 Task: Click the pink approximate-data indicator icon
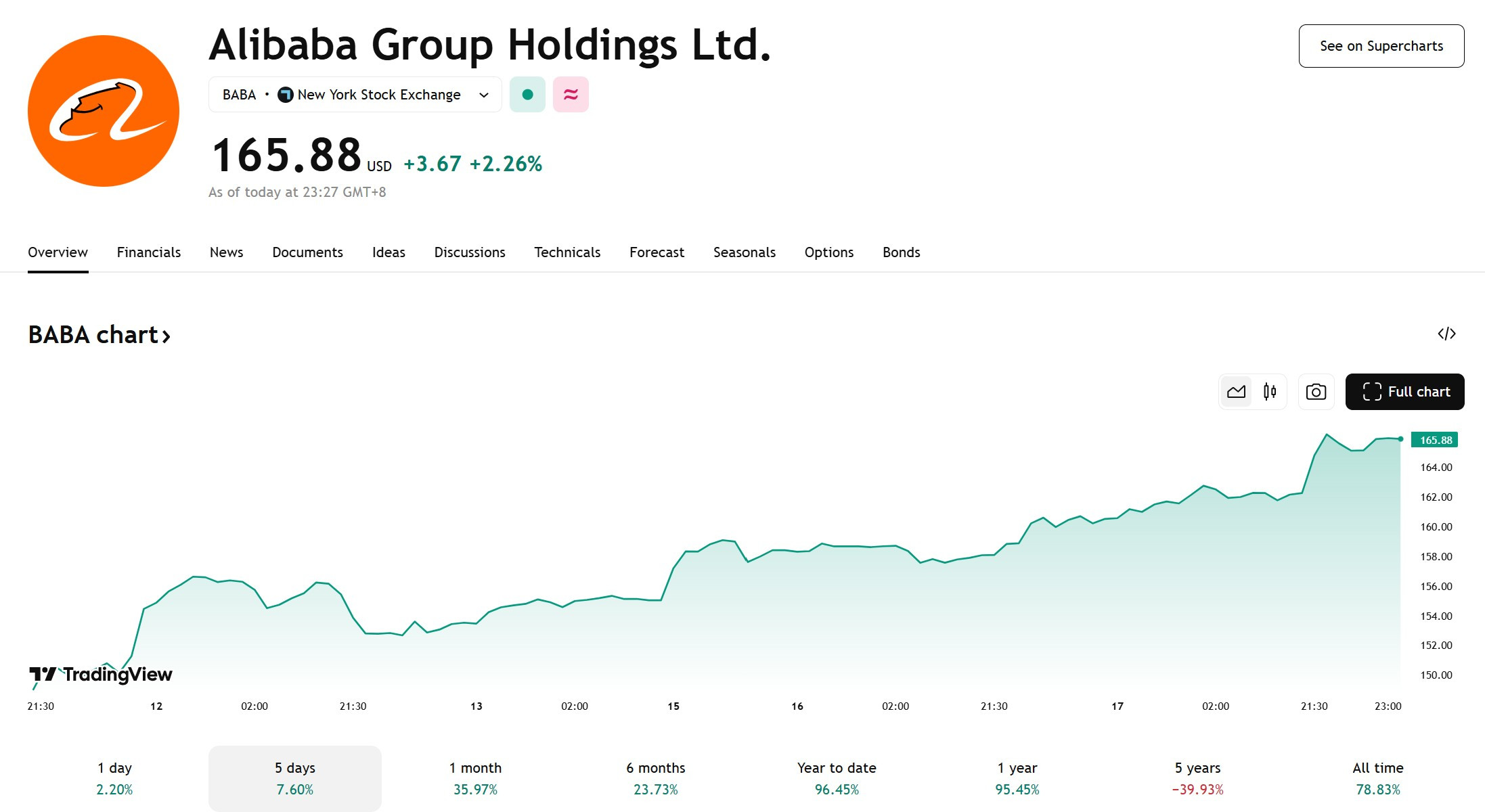tap(571, 95)
